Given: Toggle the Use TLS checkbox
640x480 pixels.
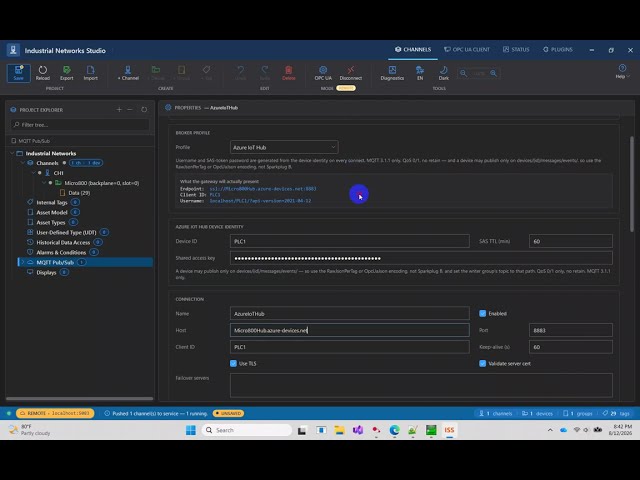Looking at the screenshot, I should pos(233,363).
